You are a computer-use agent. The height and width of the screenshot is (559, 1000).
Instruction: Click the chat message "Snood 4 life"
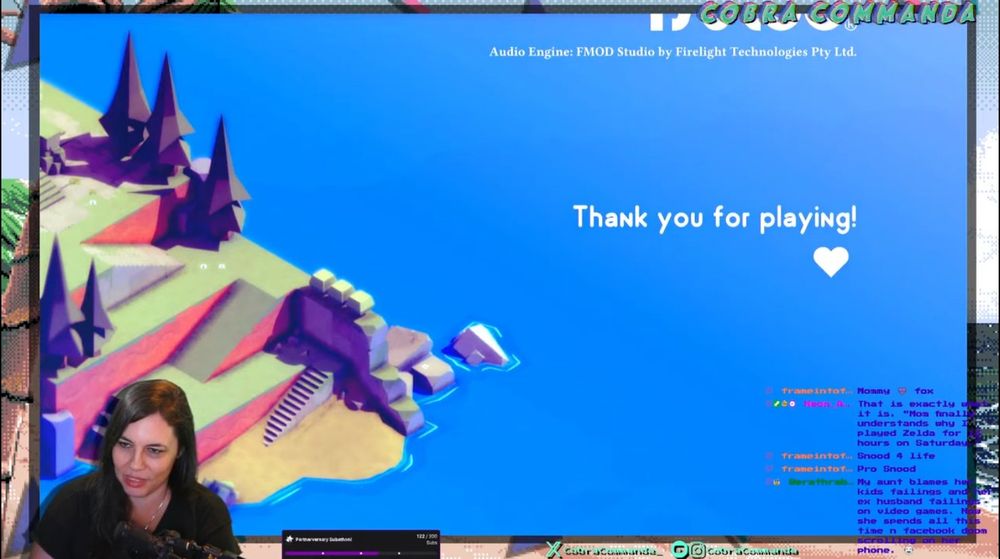pos(896,456)
